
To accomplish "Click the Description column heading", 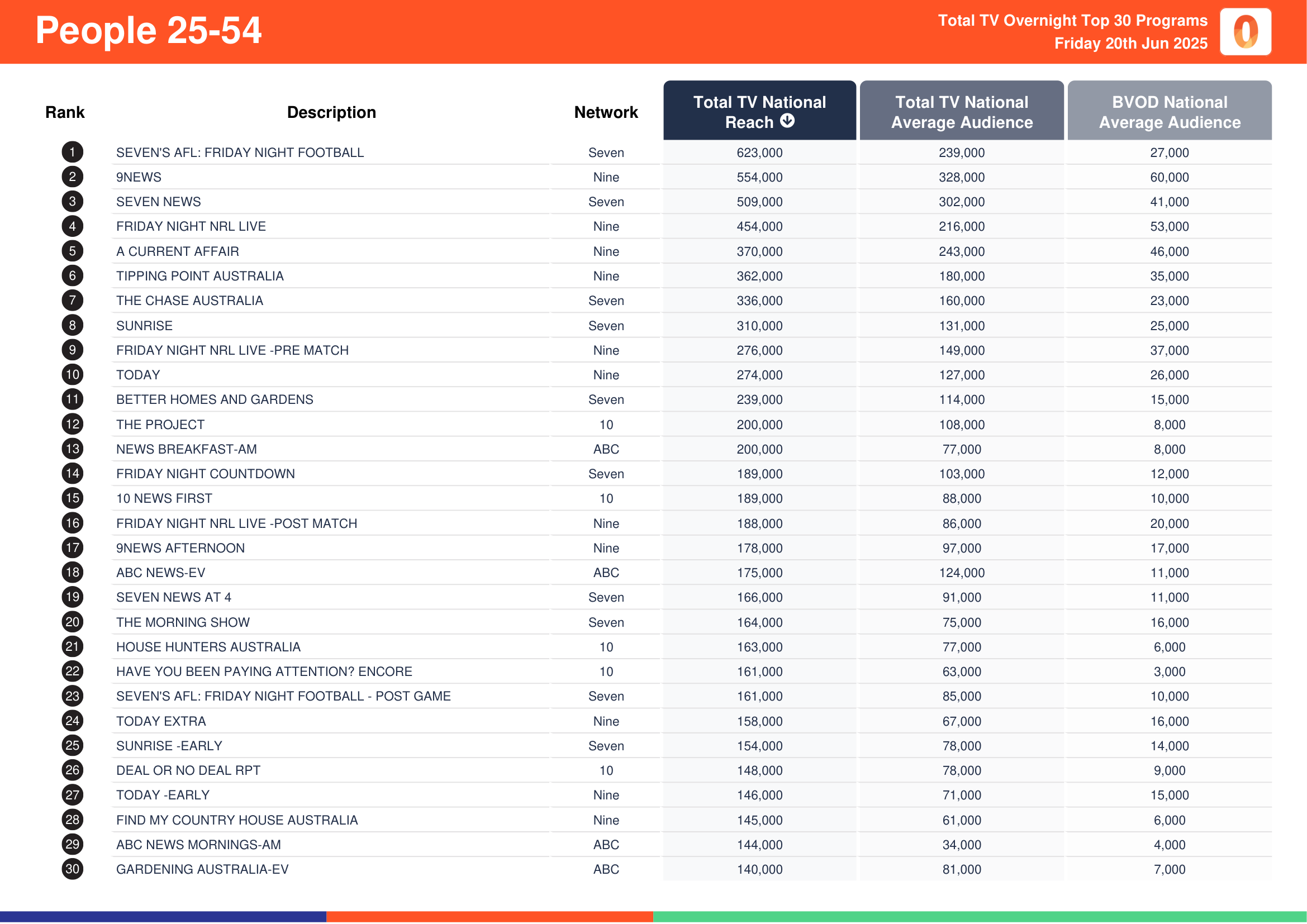I will click(331, 112).
